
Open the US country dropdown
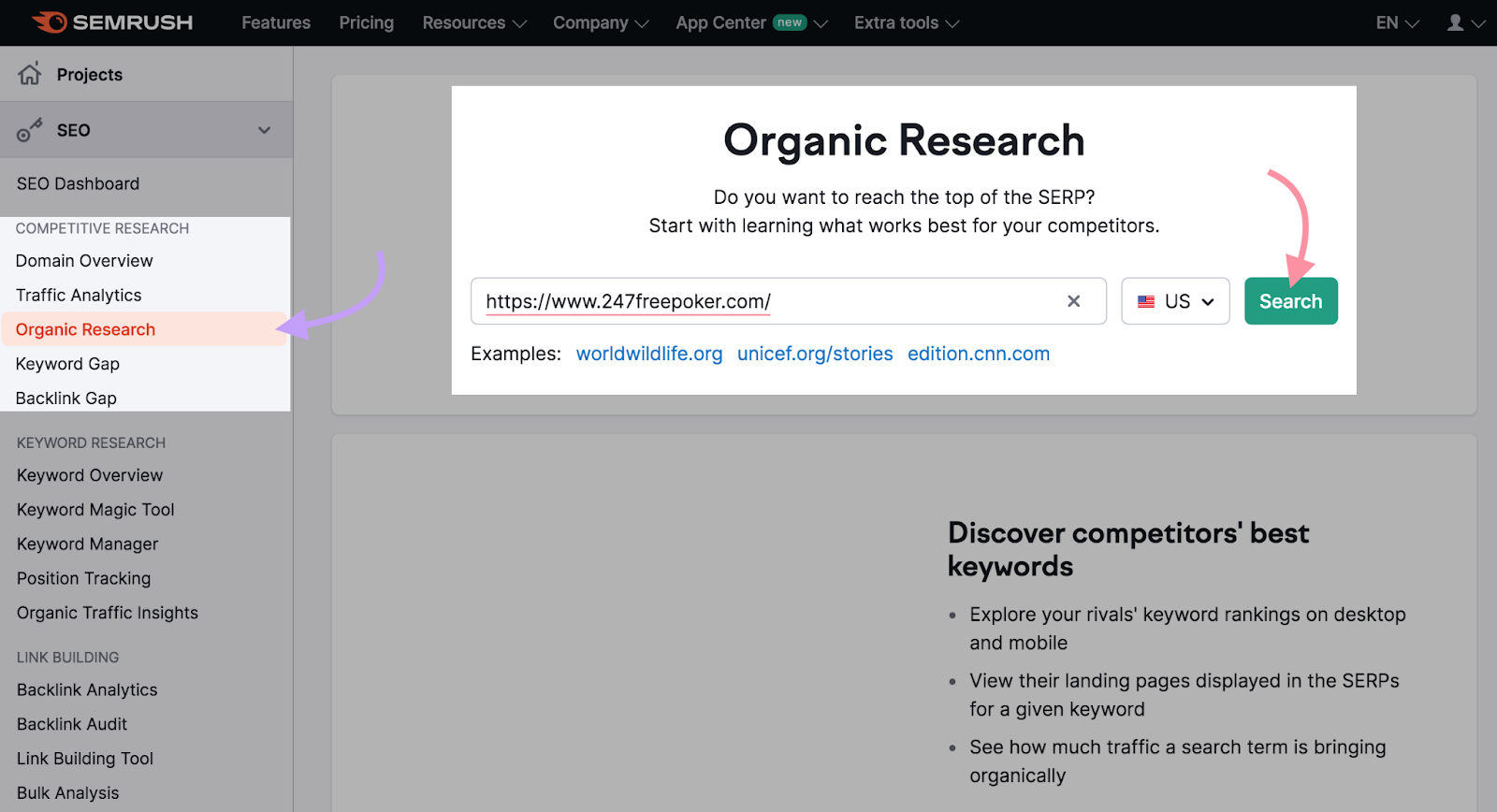click(1175, 301)
